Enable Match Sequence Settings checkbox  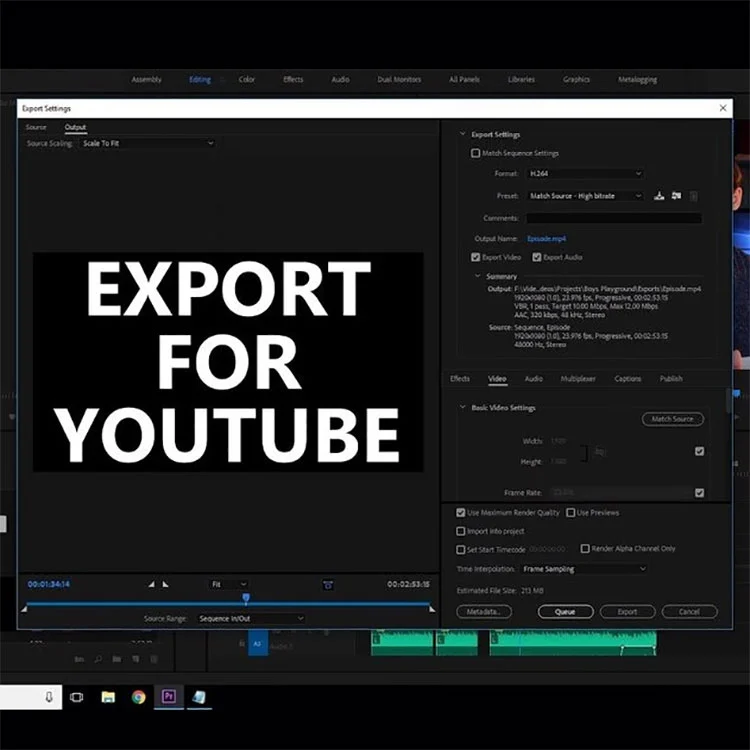[x=475, y=153]
